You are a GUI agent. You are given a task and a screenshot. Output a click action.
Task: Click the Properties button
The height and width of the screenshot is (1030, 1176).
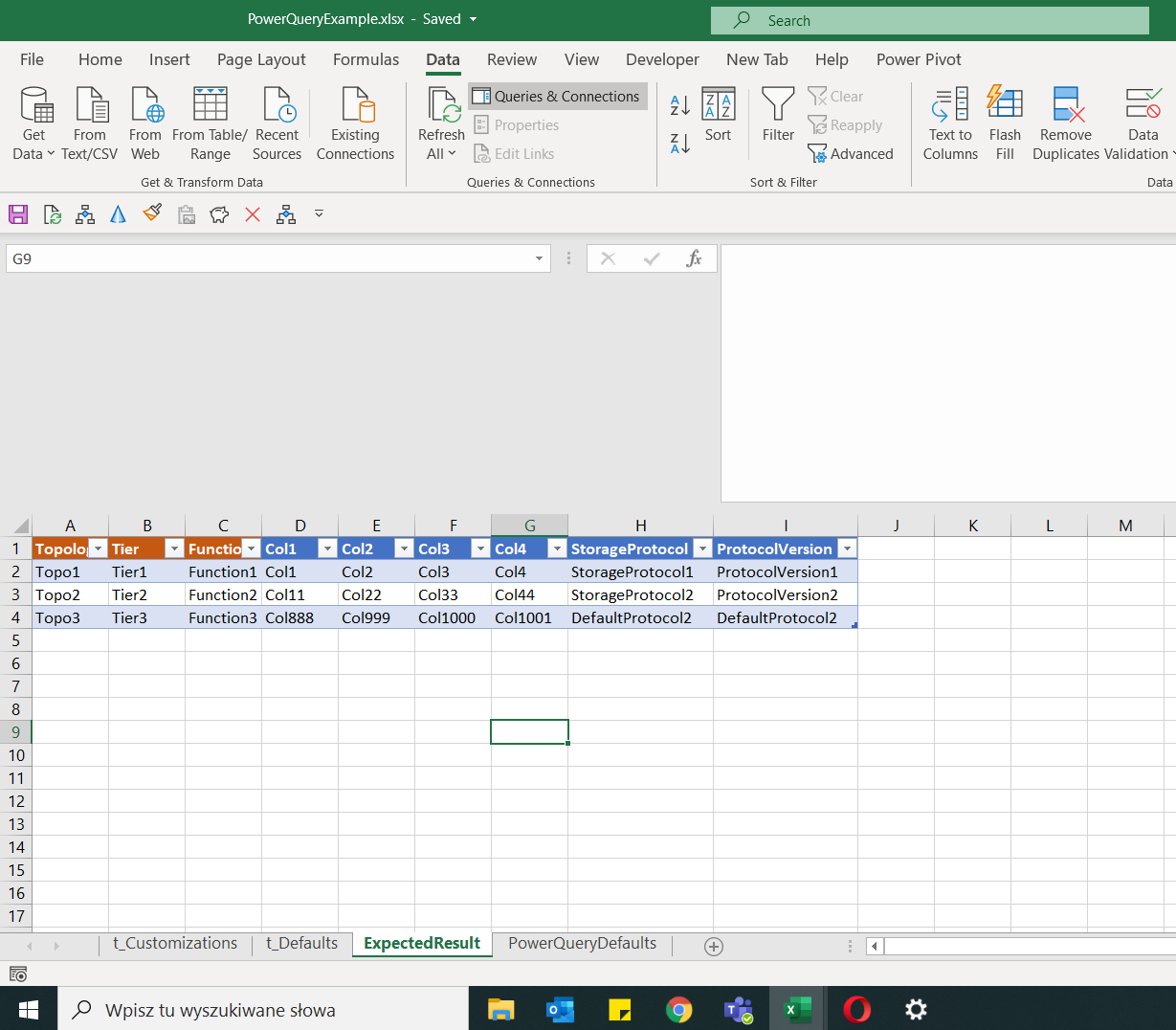517,125
